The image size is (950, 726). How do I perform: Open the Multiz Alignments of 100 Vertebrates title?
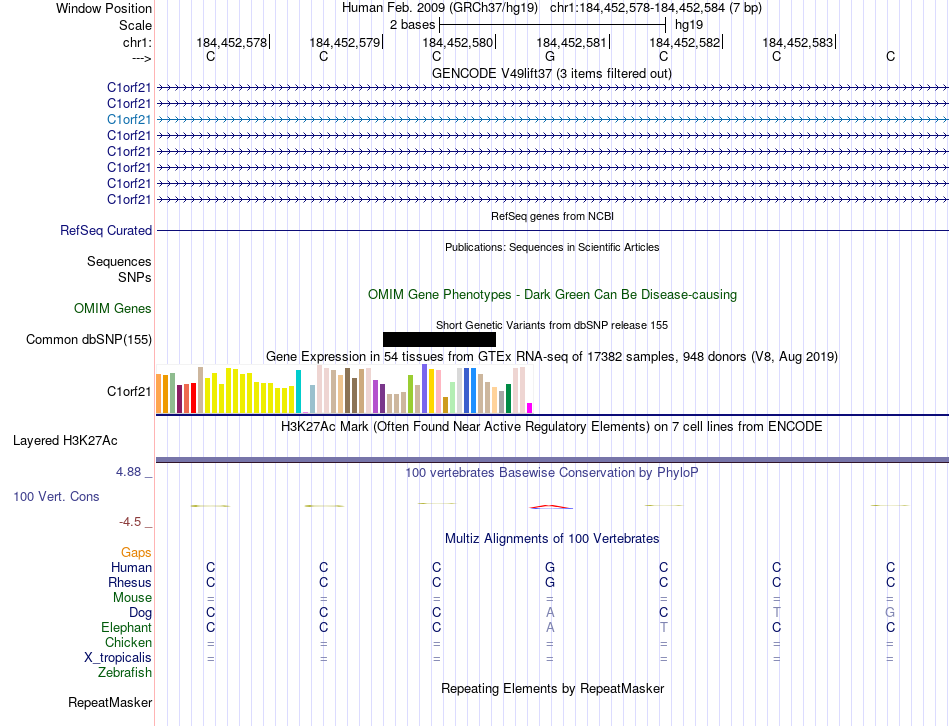[551, 539]
